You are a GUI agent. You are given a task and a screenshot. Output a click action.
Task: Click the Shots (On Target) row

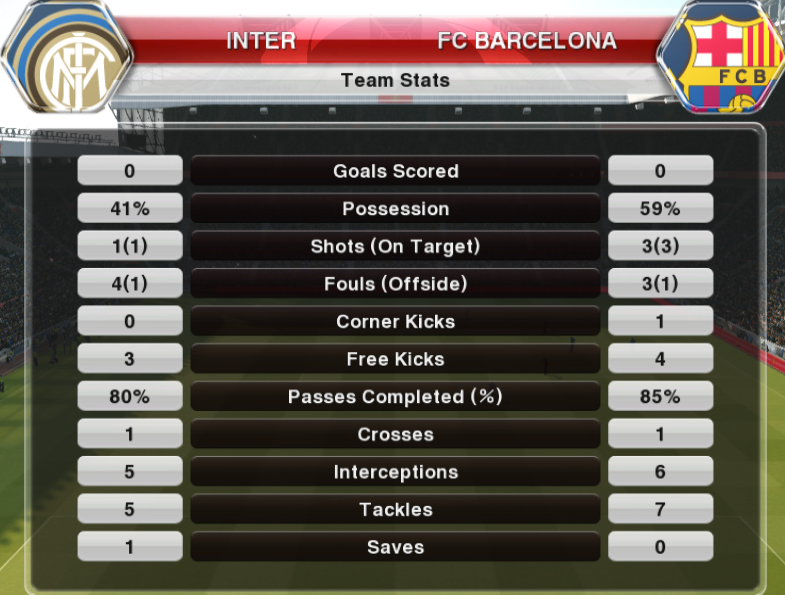[395, 245]
